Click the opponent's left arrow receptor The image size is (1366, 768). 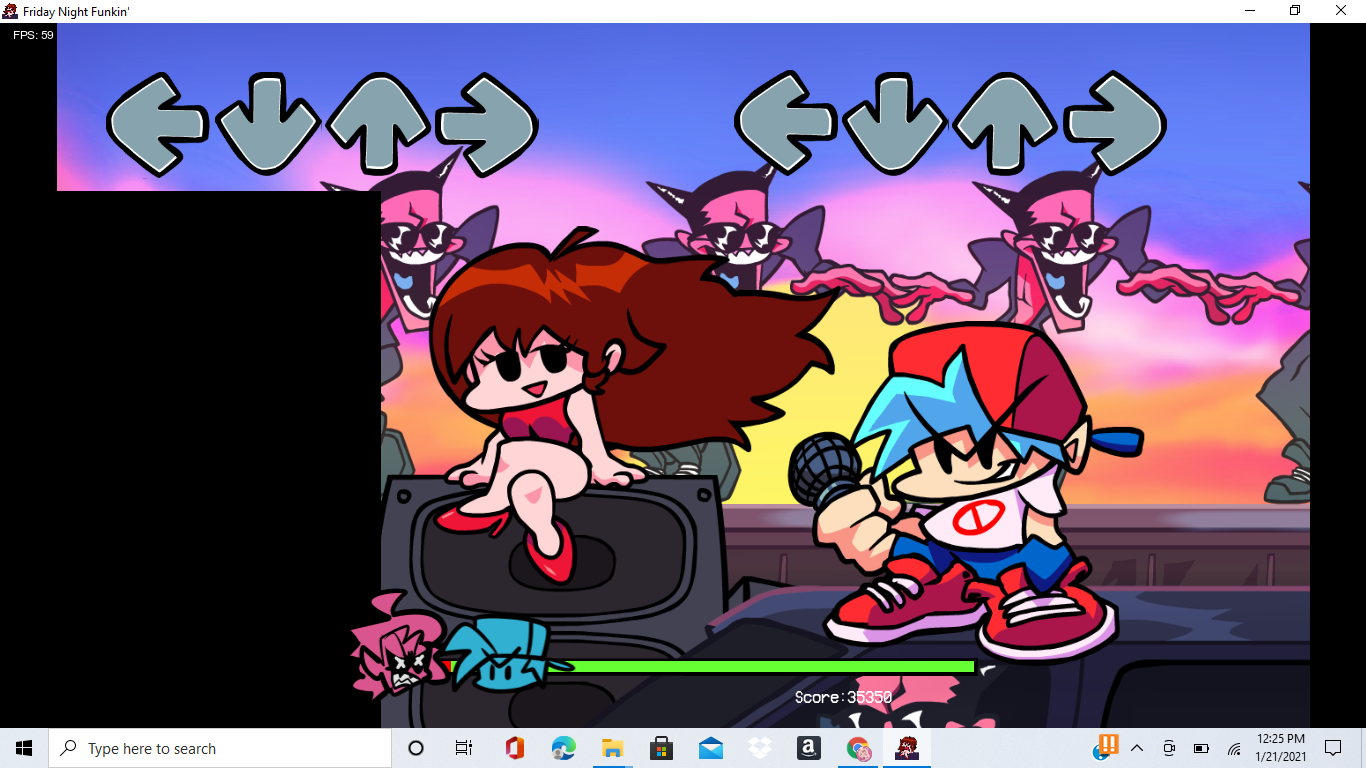pyautogui.click(x=158, y=124)
